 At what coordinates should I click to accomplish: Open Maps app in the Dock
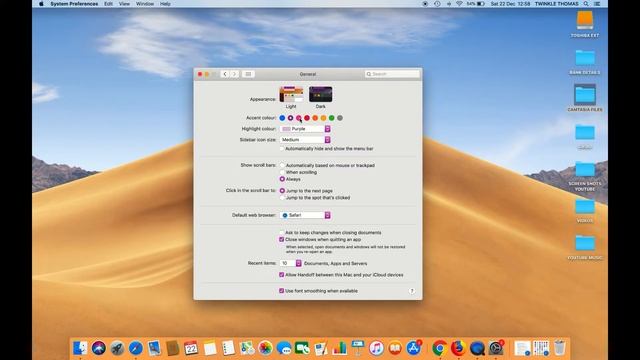(247, 348)
